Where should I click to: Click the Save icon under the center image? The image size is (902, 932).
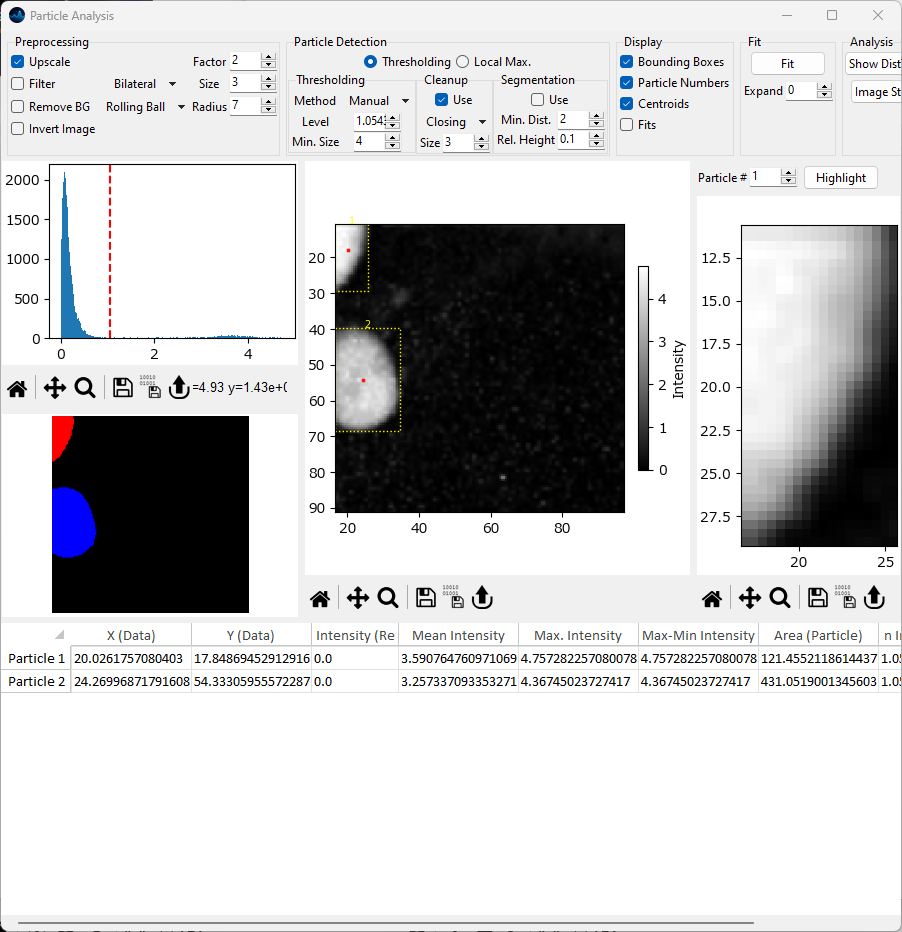coord(425,598)
